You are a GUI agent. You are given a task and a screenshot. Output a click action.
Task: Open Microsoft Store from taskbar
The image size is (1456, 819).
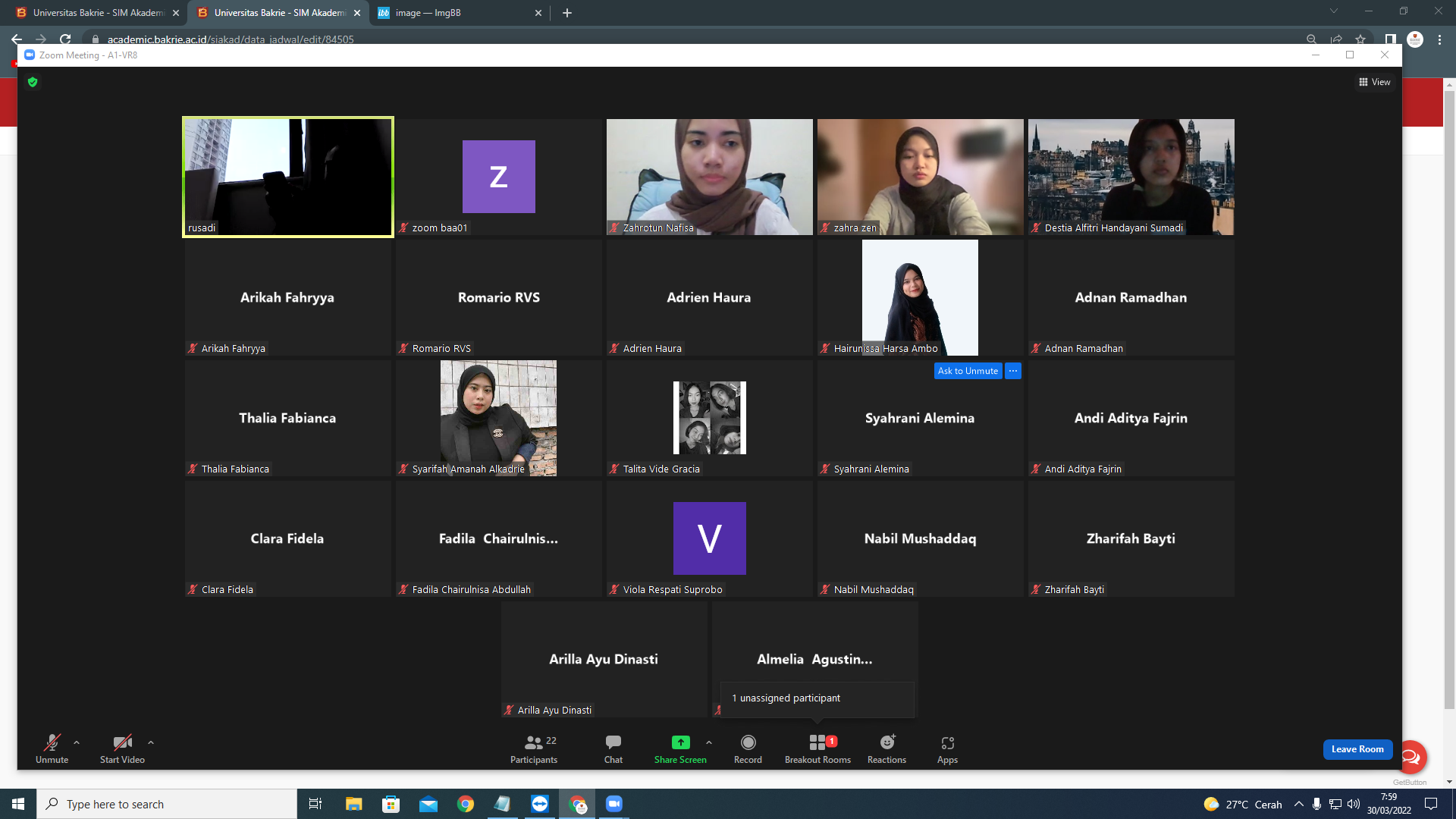[x=391, y=804]
